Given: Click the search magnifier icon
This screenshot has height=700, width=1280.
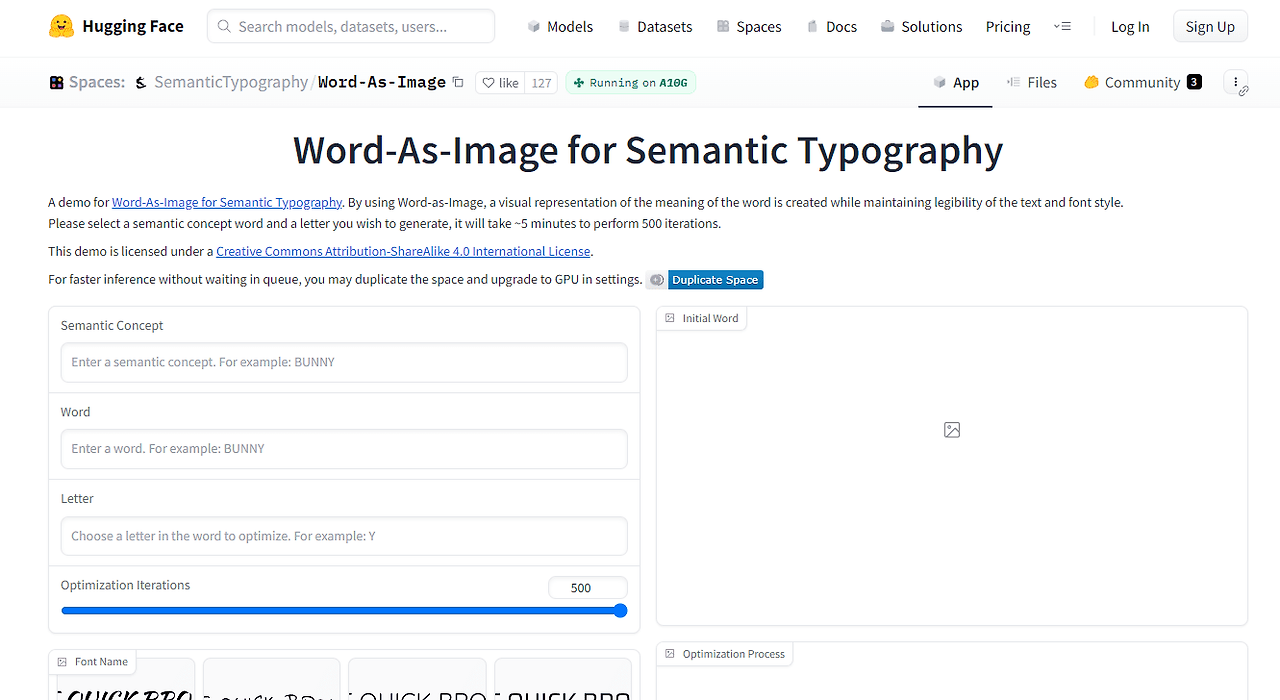Looking at the screenshot, I should point(225,27).
